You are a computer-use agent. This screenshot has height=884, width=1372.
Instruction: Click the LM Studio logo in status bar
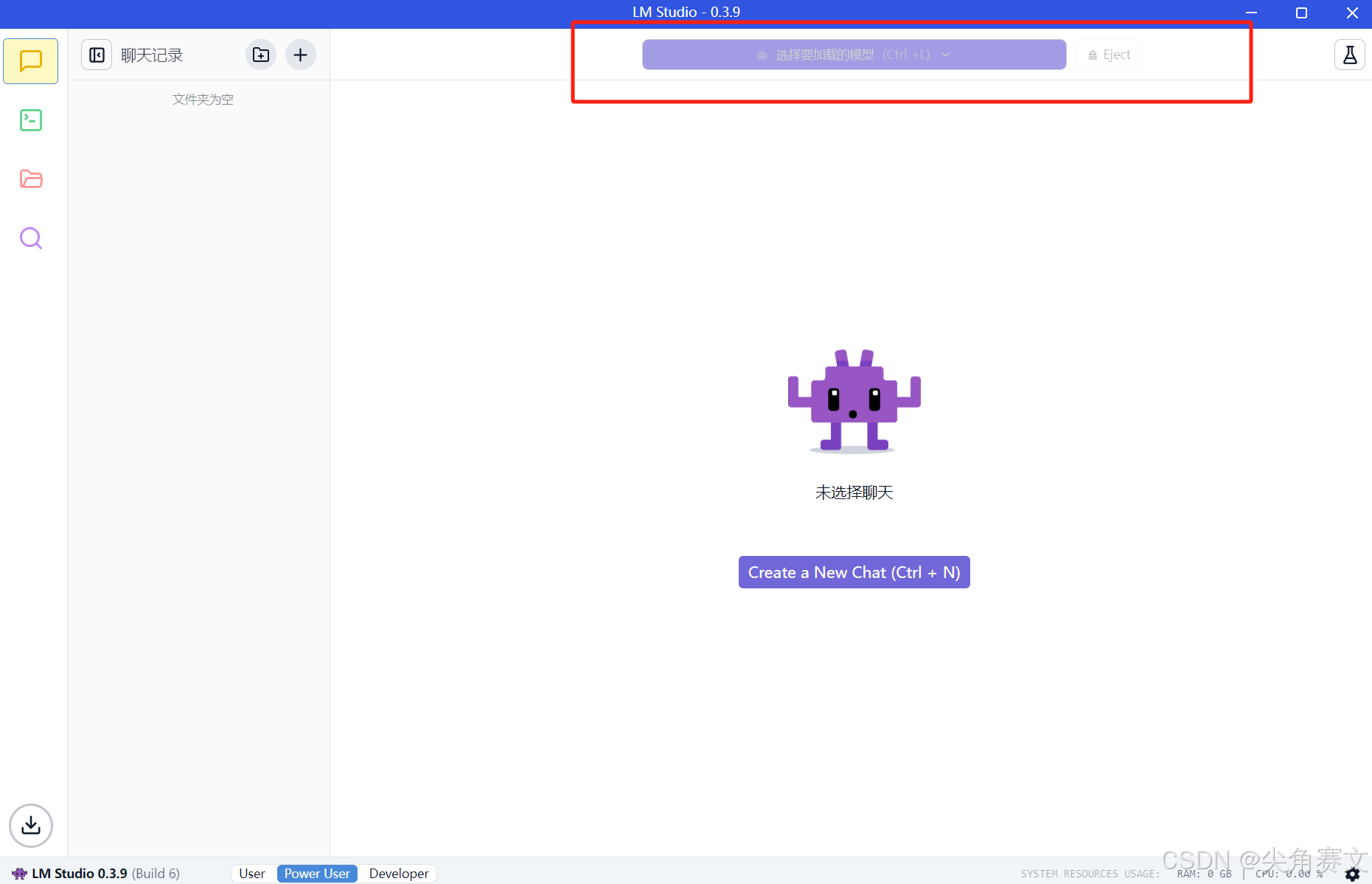19,874
